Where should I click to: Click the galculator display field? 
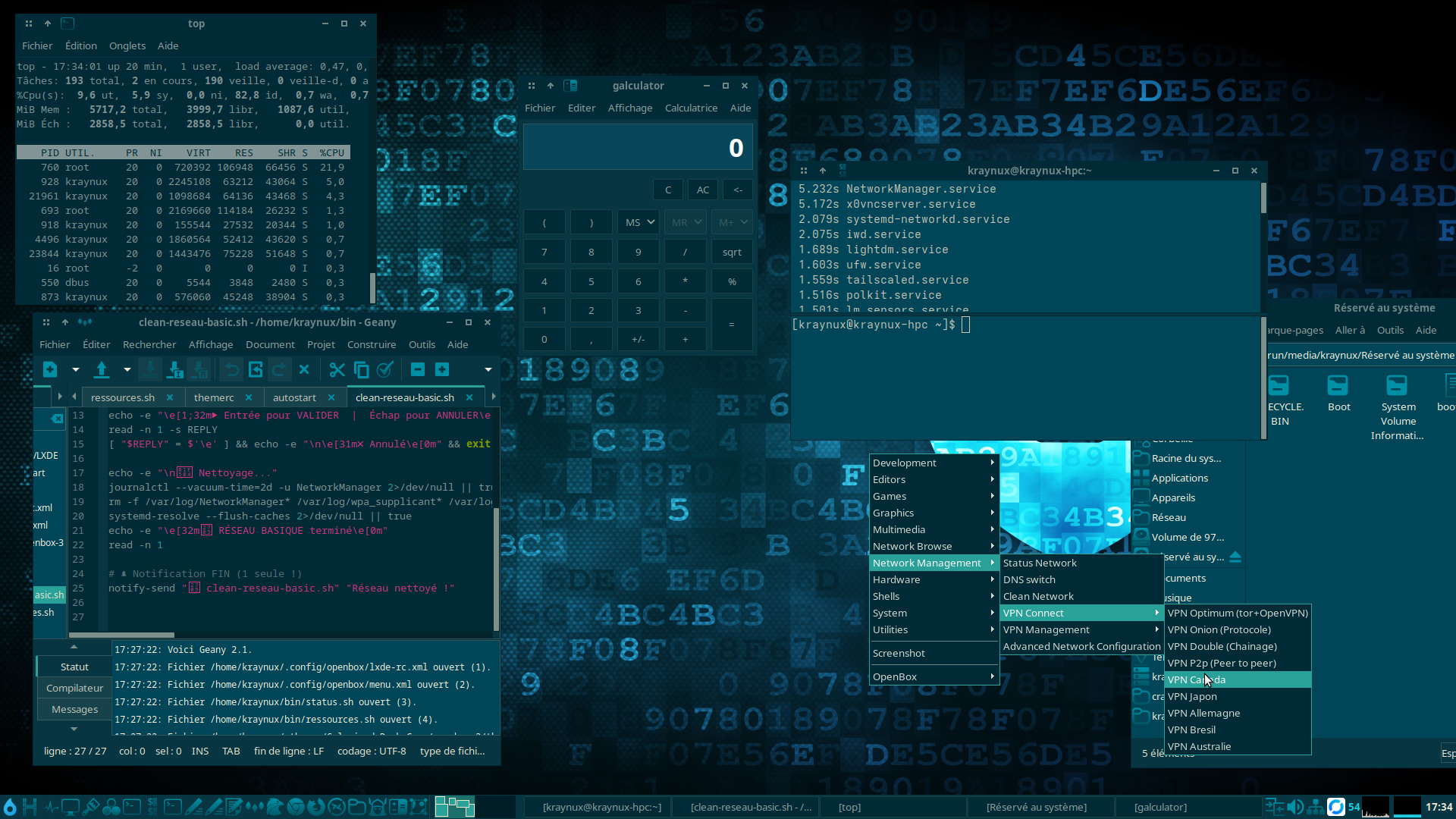point(638,147)
